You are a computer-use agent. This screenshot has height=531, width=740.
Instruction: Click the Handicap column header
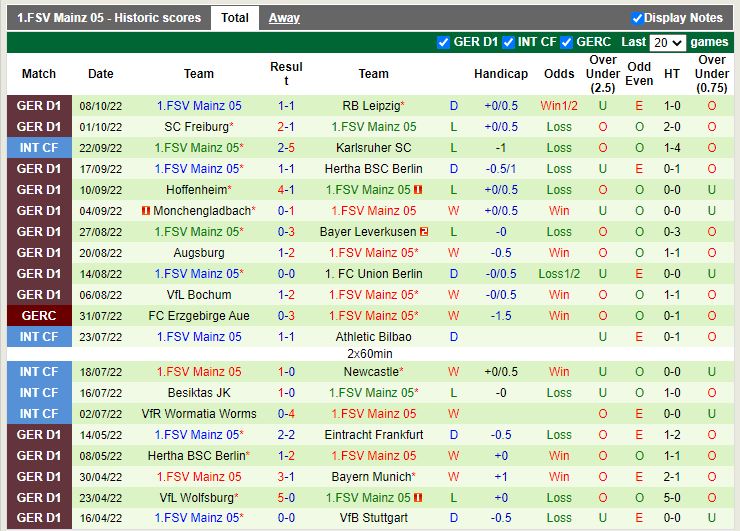[500, 74]
